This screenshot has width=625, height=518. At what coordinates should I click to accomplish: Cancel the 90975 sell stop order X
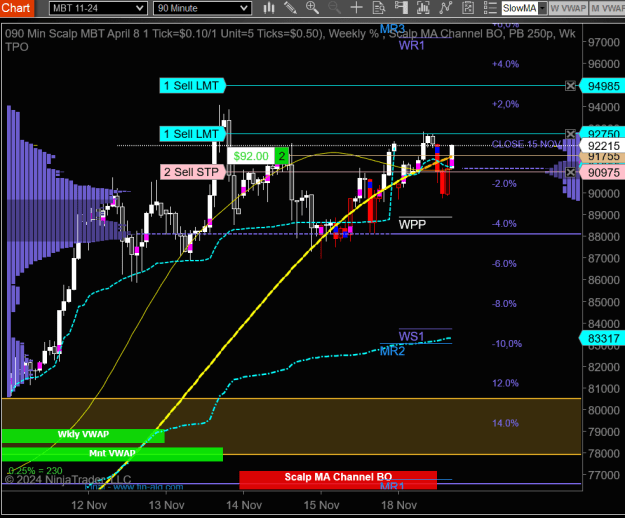coord(570,172)
